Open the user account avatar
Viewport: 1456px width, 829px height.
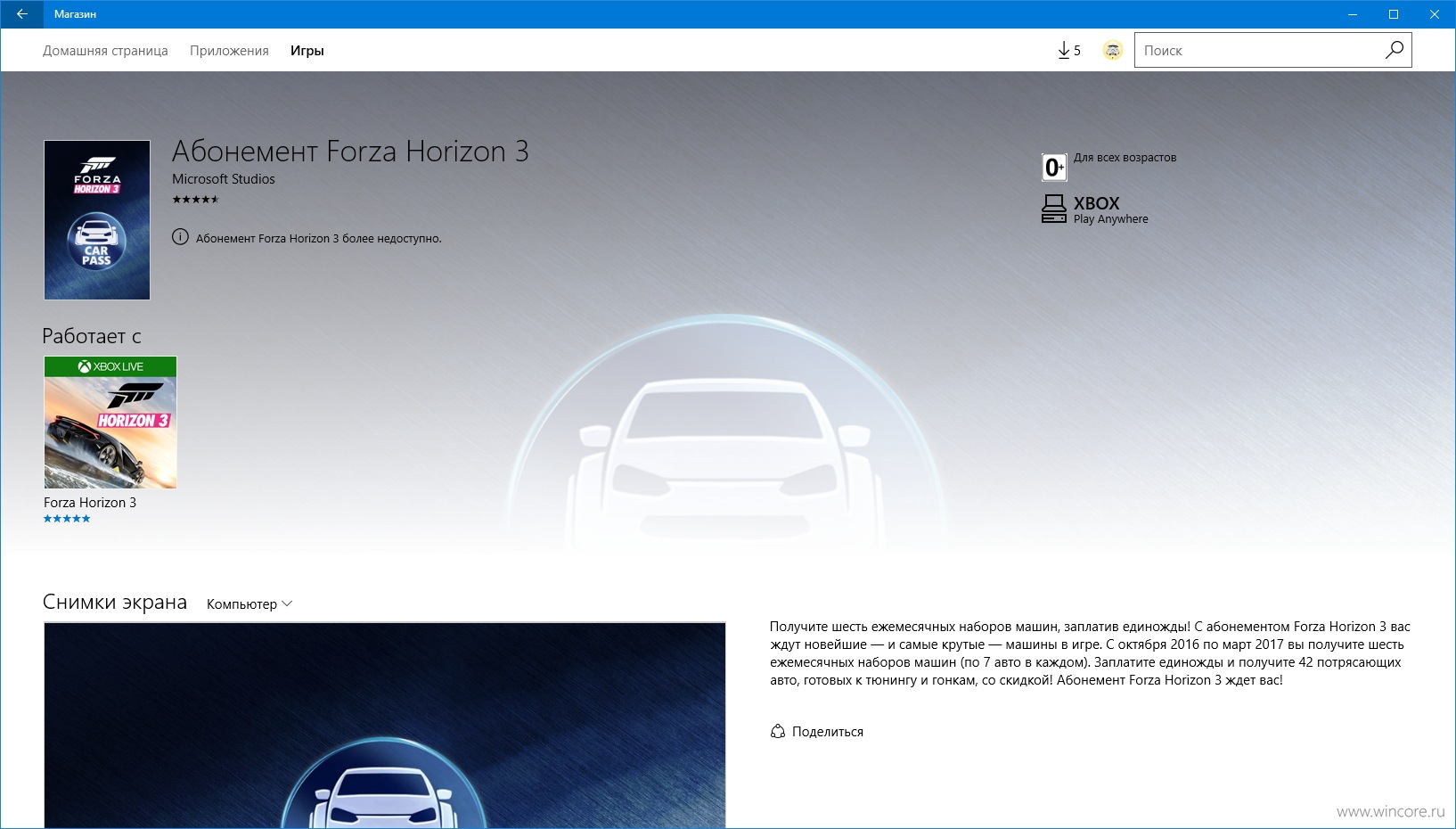1113,51
